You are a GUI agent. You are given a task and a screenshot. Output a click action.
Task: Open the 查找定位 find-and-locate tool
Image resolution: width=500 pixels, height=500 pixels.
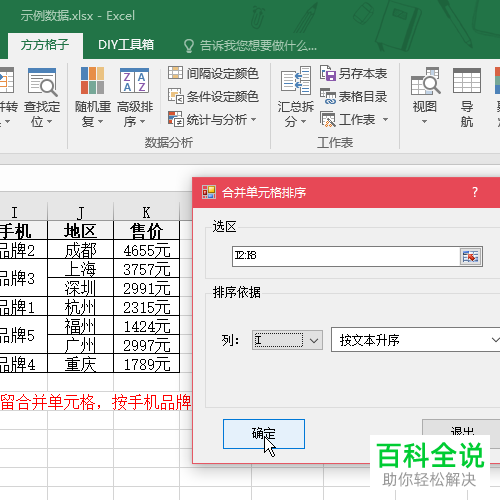click(x=42, y=97)
